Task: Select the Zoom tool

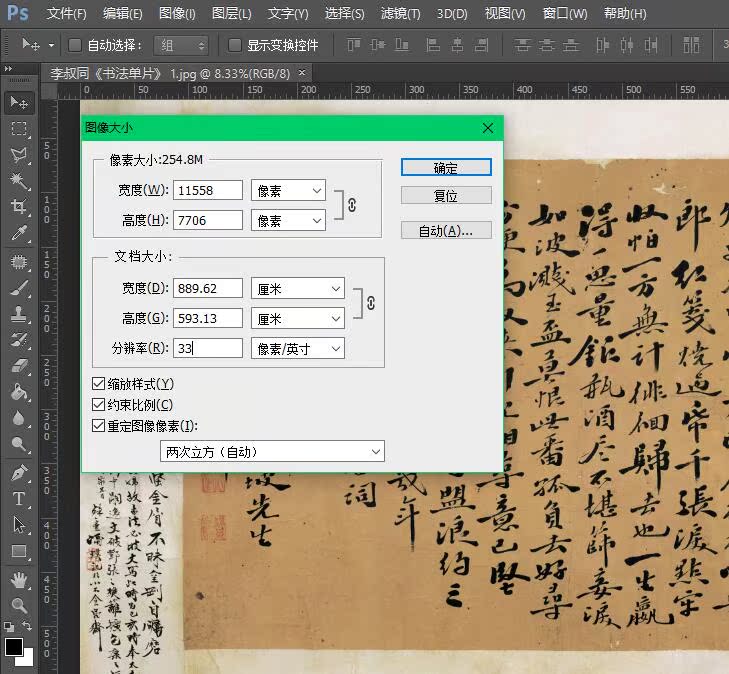Action: [19, 606]
